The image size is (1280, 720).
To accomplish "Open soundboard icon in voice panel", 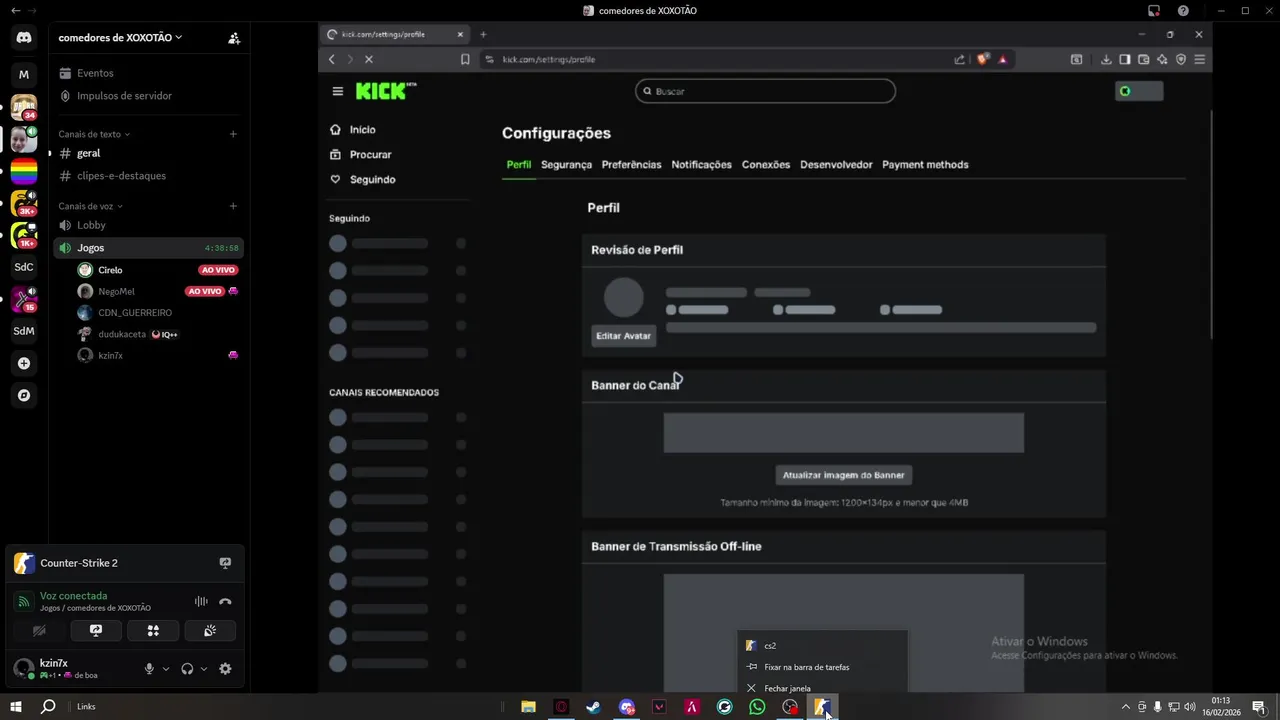I will (x=210, y=631).
